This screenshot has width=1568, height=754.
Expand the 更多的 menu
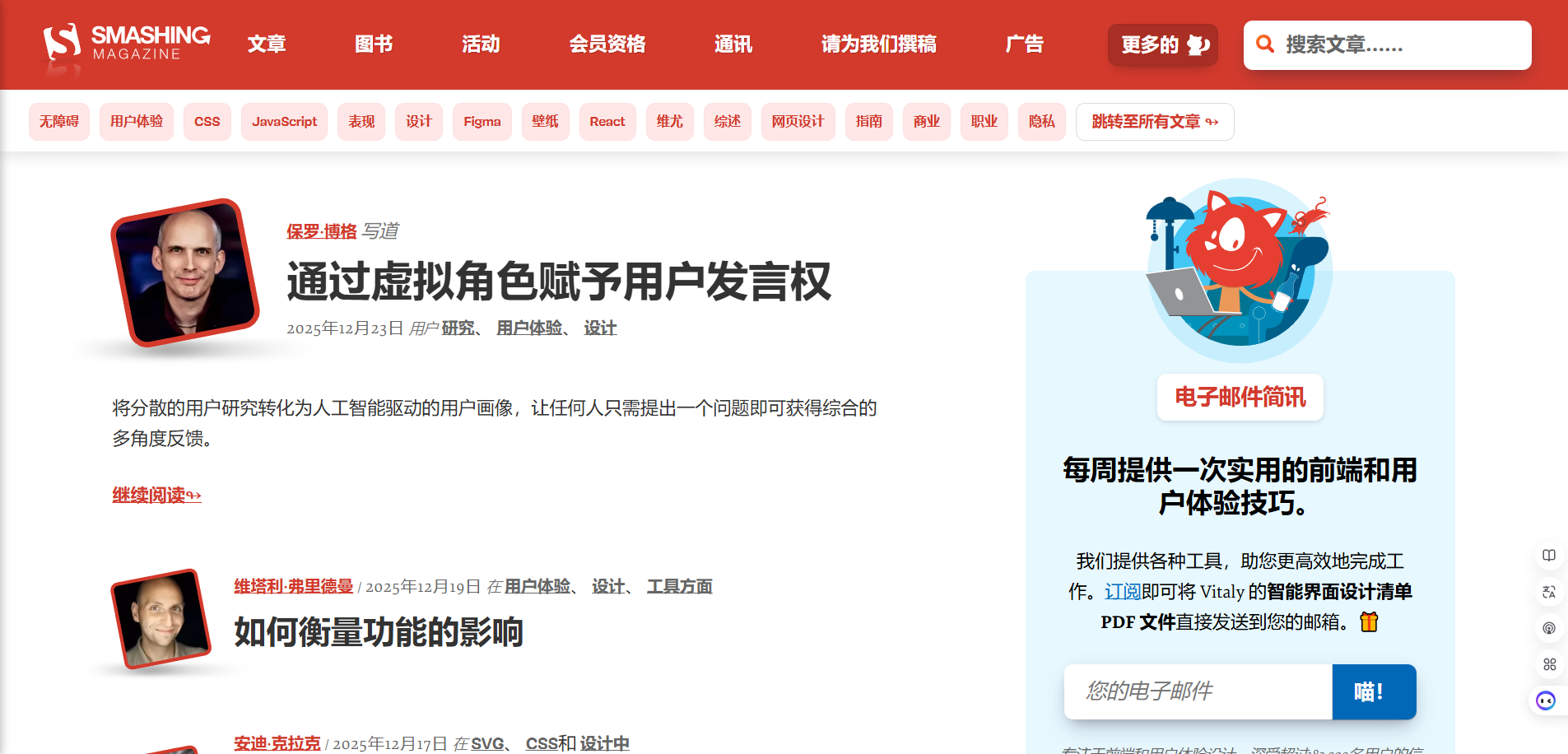point(1162,44)
